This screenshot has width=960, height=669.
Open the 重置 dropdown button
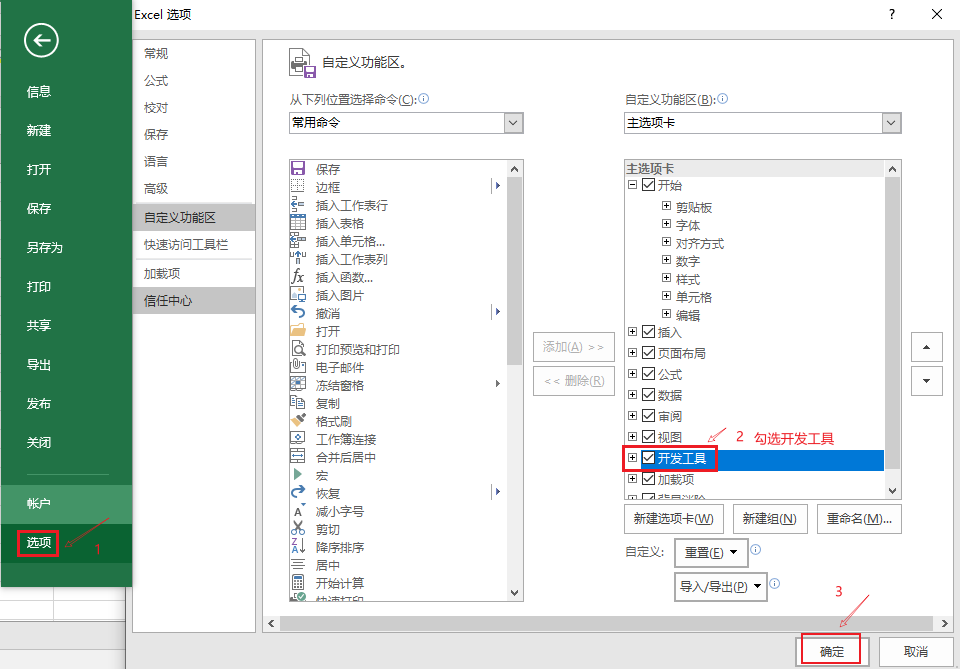tap(711, 553)
